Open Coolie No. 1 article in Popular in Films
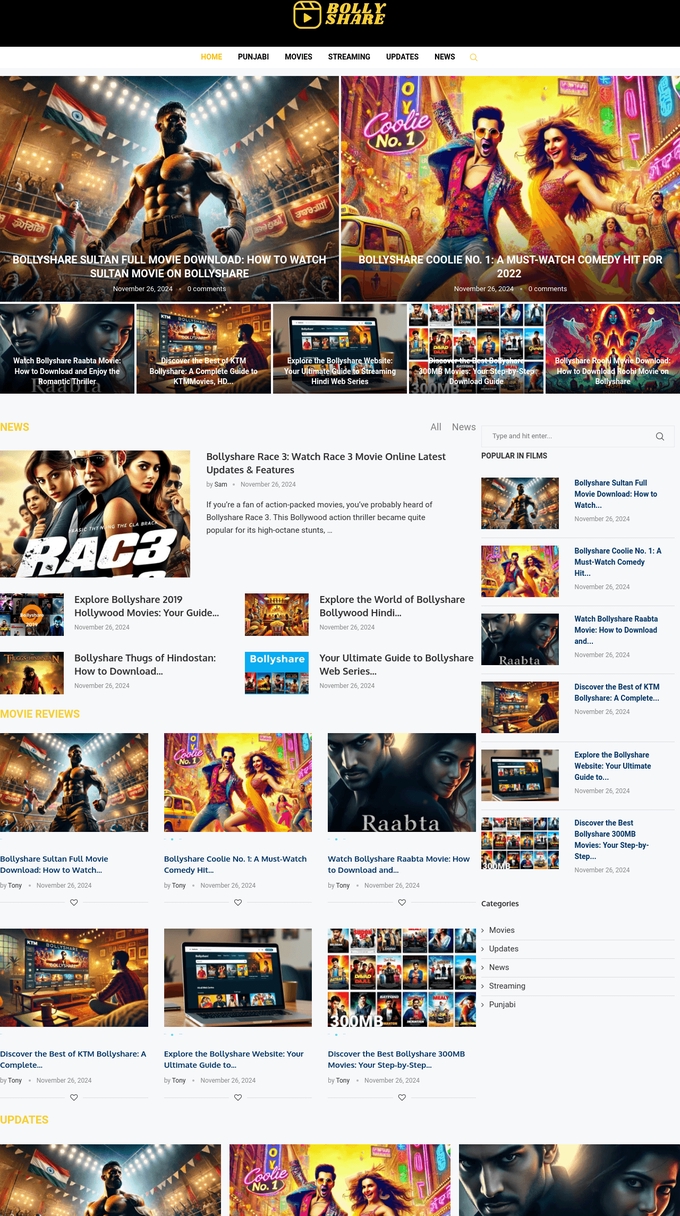 tap(618, 562)
